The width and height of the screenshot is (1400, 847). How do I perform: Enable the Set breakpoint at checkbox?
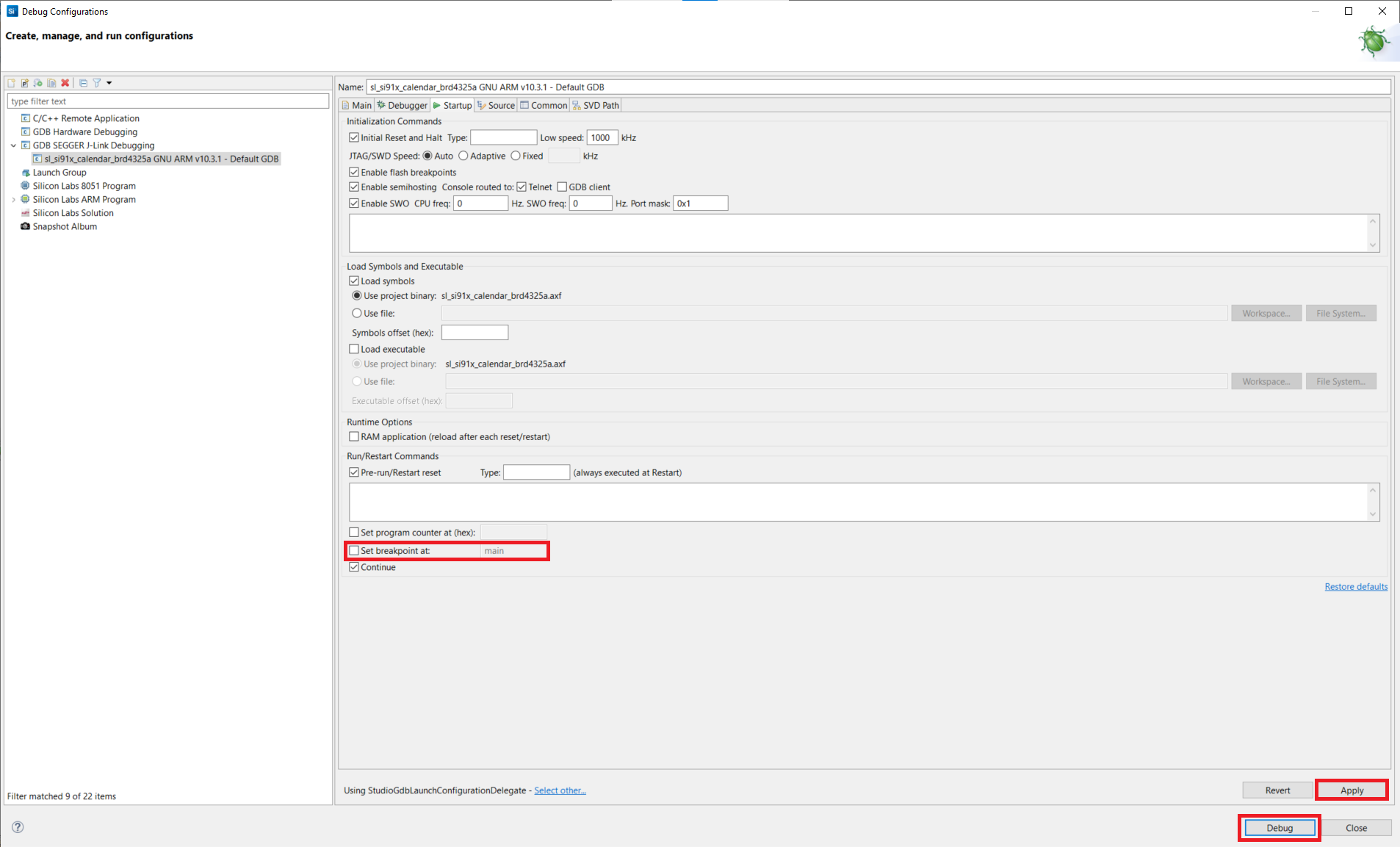354,551
